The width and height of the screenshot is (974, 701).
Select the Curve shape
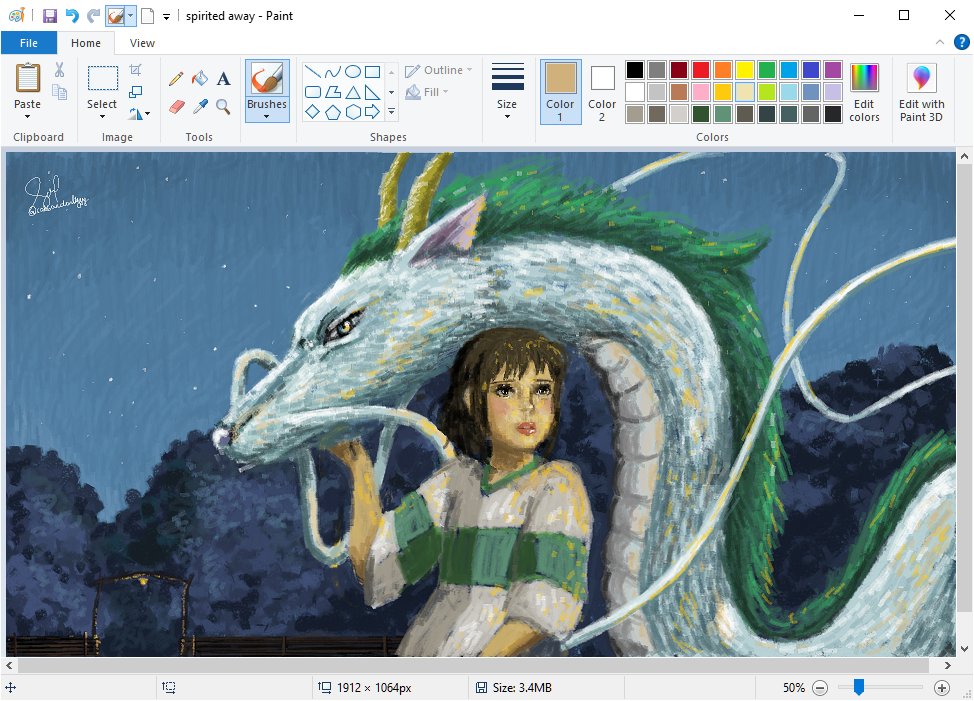[333, 71]
